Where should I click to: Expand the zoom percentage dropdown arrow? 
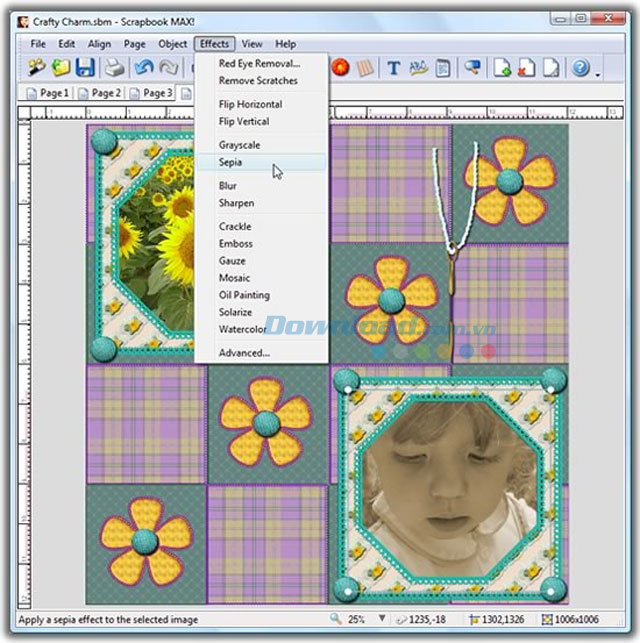pyautogui.click(x=383, y=620)
